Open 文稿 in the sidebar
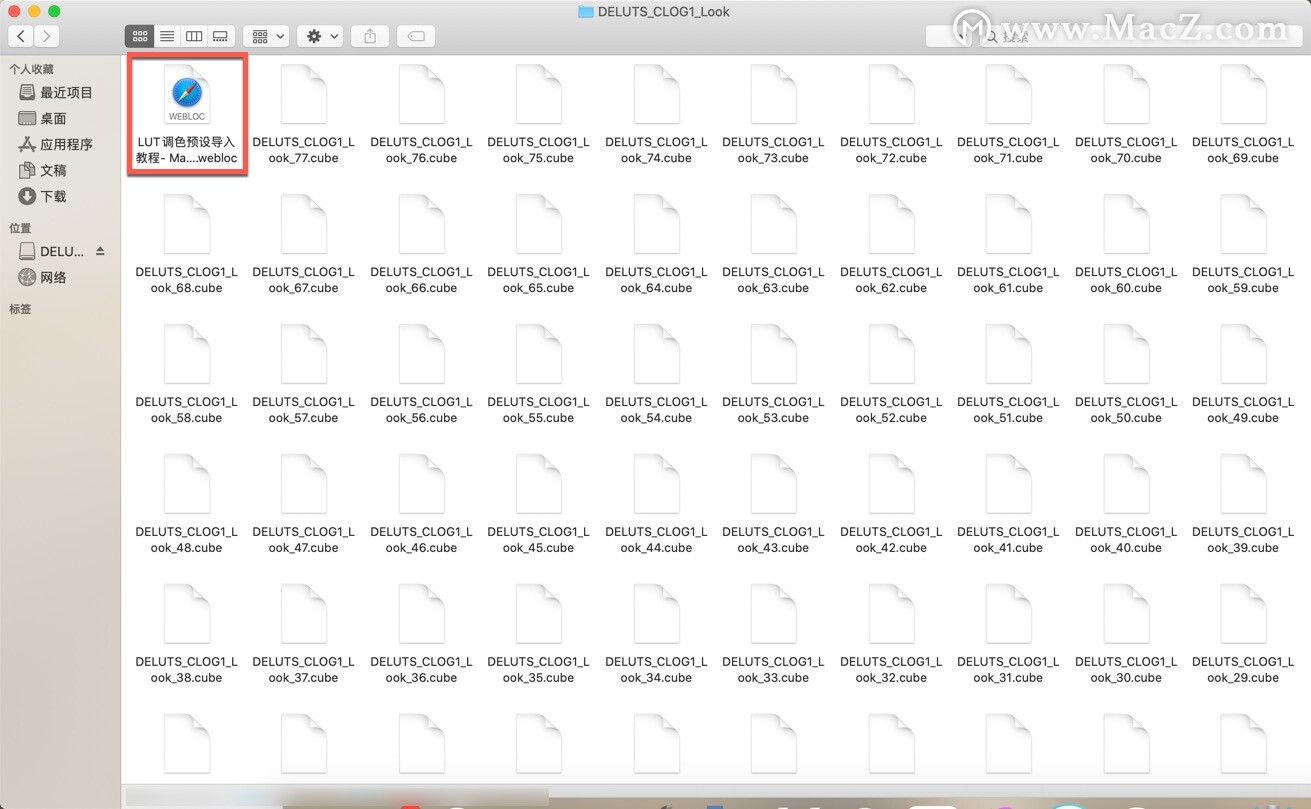Screen dimensions: 1311x809 (43, 170)
